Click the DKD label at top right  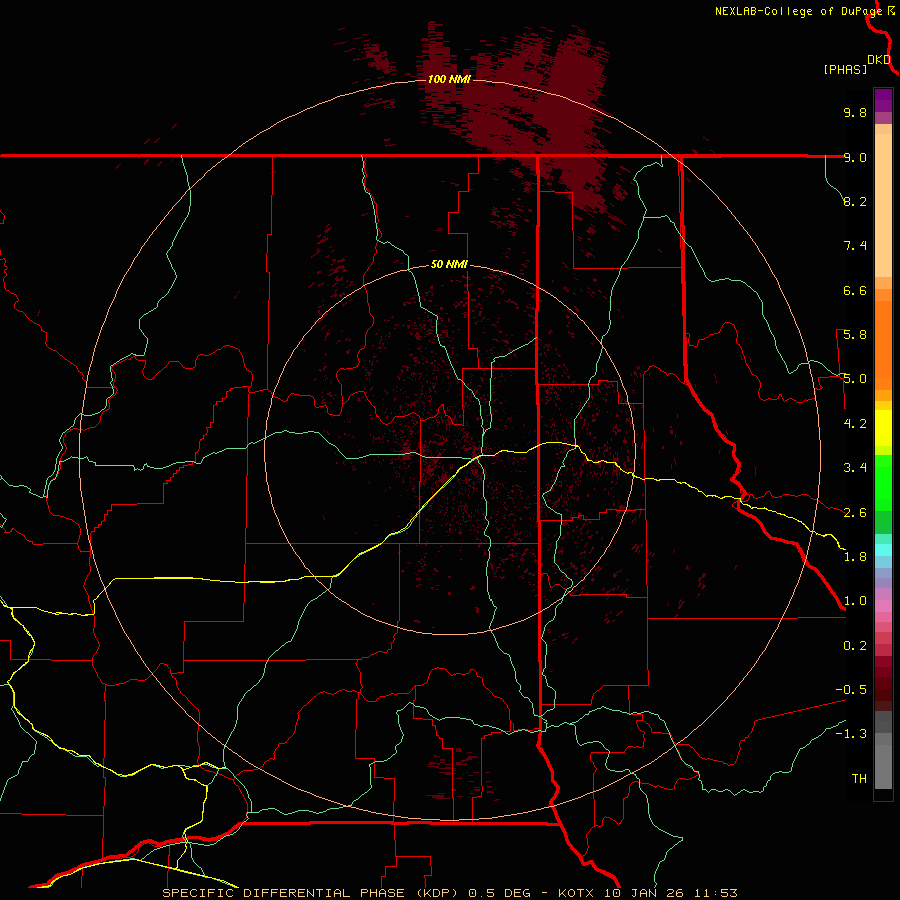(879, 60)
